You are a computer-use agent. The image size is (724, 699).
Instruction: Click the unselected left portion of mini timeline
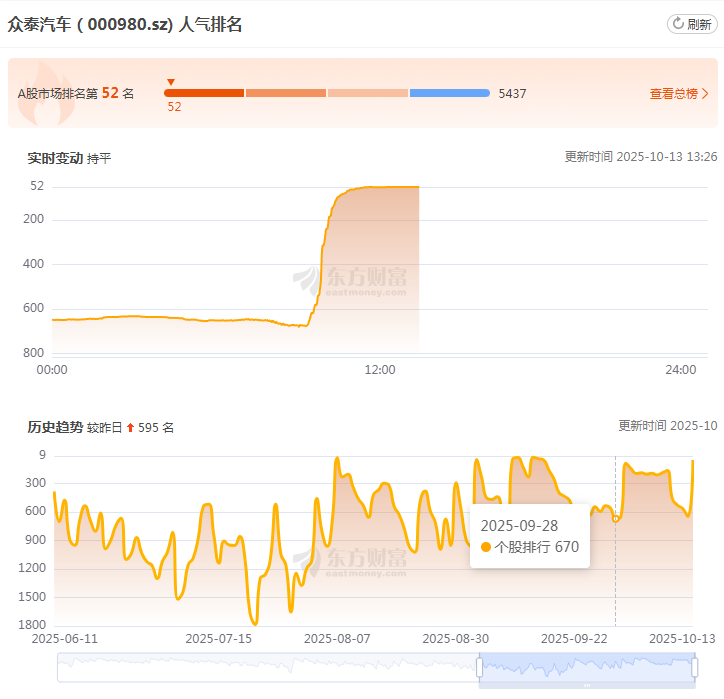268,667
